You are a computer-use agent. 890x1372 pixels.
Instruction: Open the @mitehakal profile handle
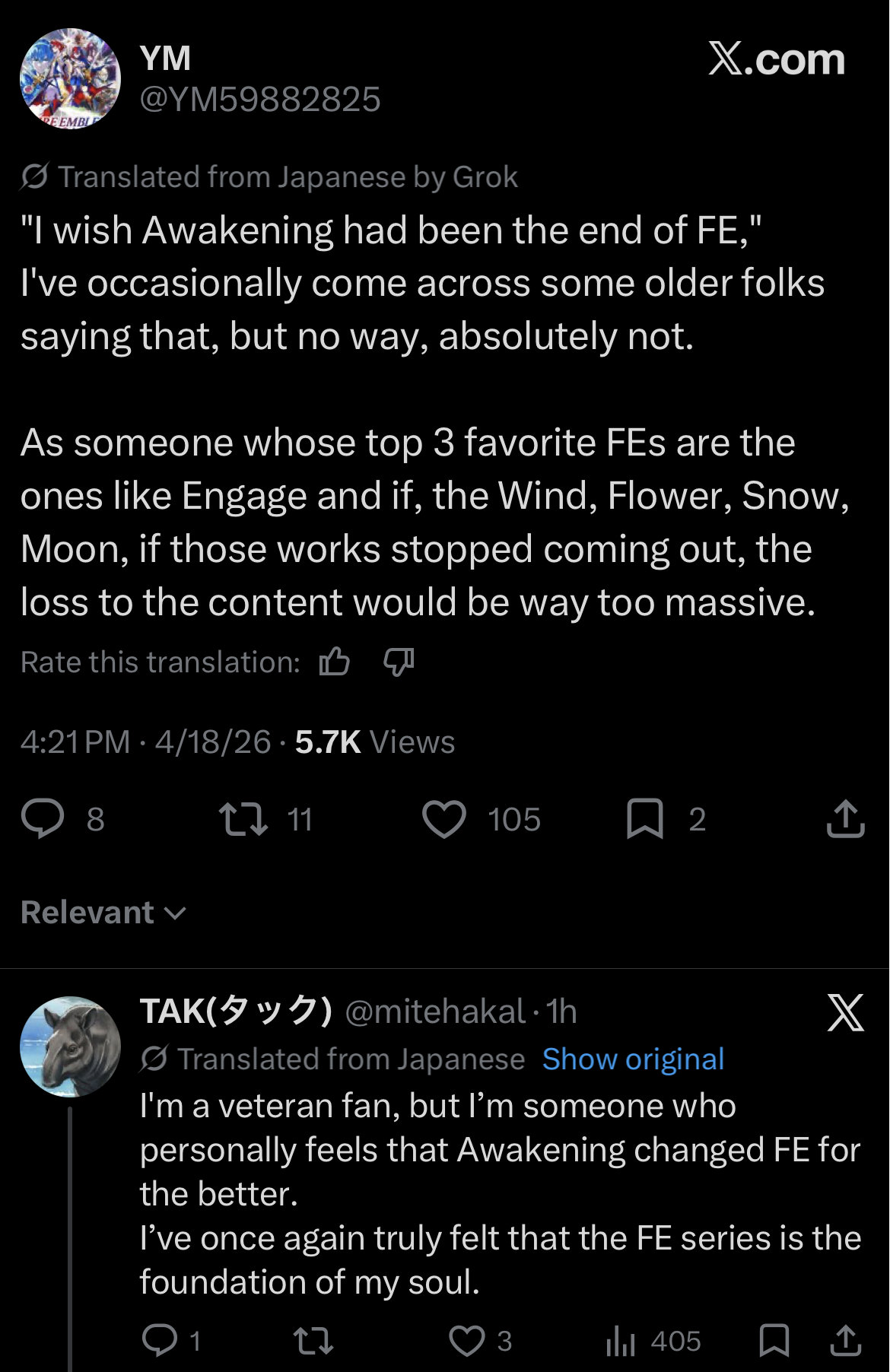[435, 1012]
